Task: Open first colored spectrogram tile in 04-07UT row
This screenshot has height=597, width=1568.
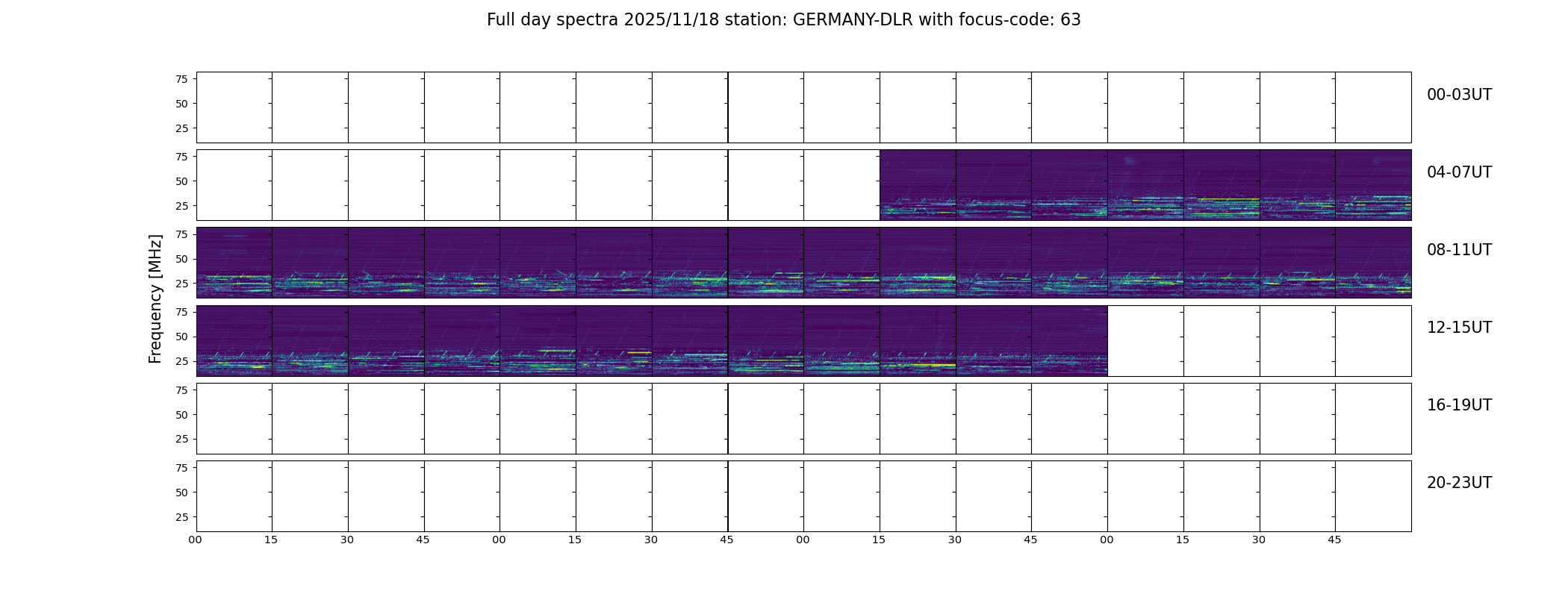Action: click(918, 185)
